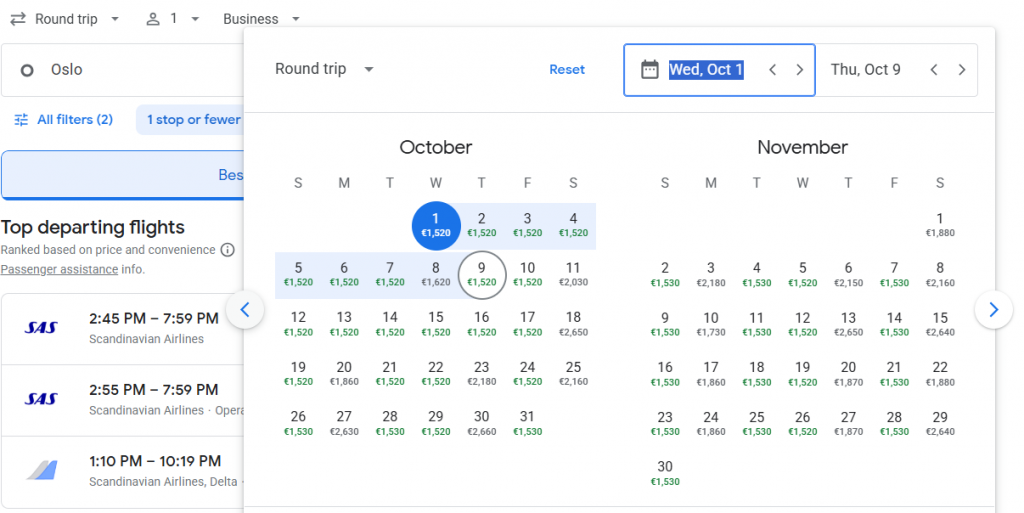Viewport: 1024px width, 513px height.
Task: Go to previous return date
Action: tap(934, 70)
